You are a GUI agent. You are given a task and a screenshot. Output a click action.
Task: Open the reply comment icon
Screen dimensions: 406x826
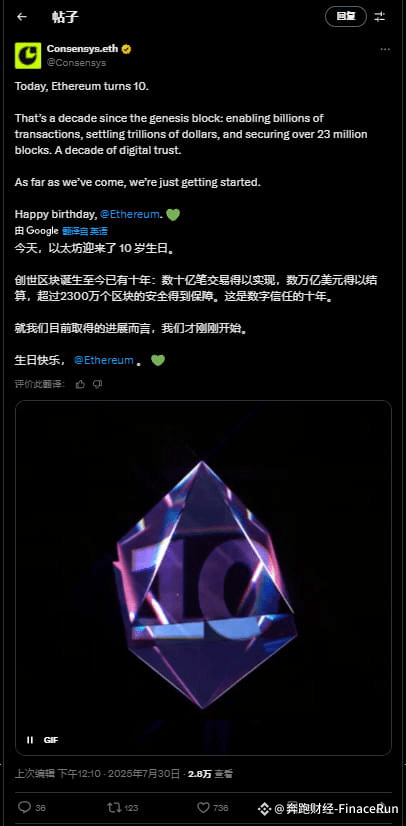pos(24,807)
